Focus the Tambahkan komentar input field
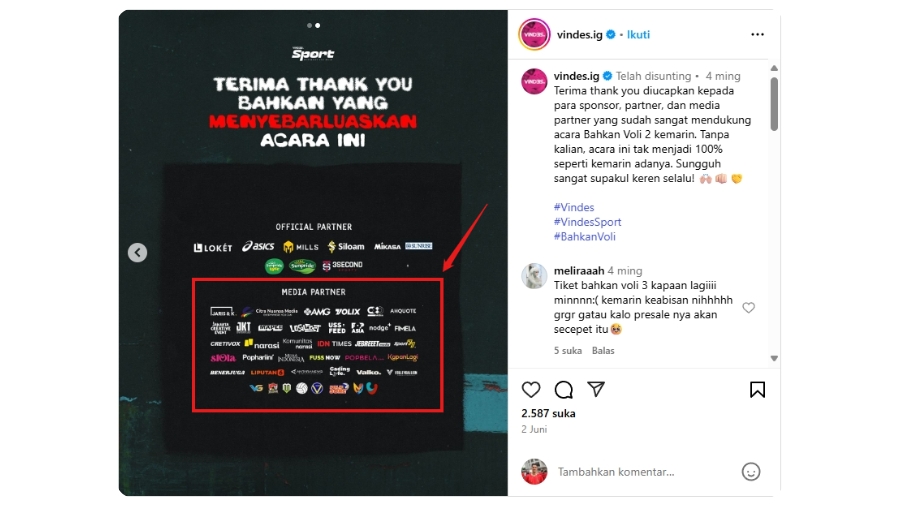Viewport: 900px width, 506px height. 643,472
